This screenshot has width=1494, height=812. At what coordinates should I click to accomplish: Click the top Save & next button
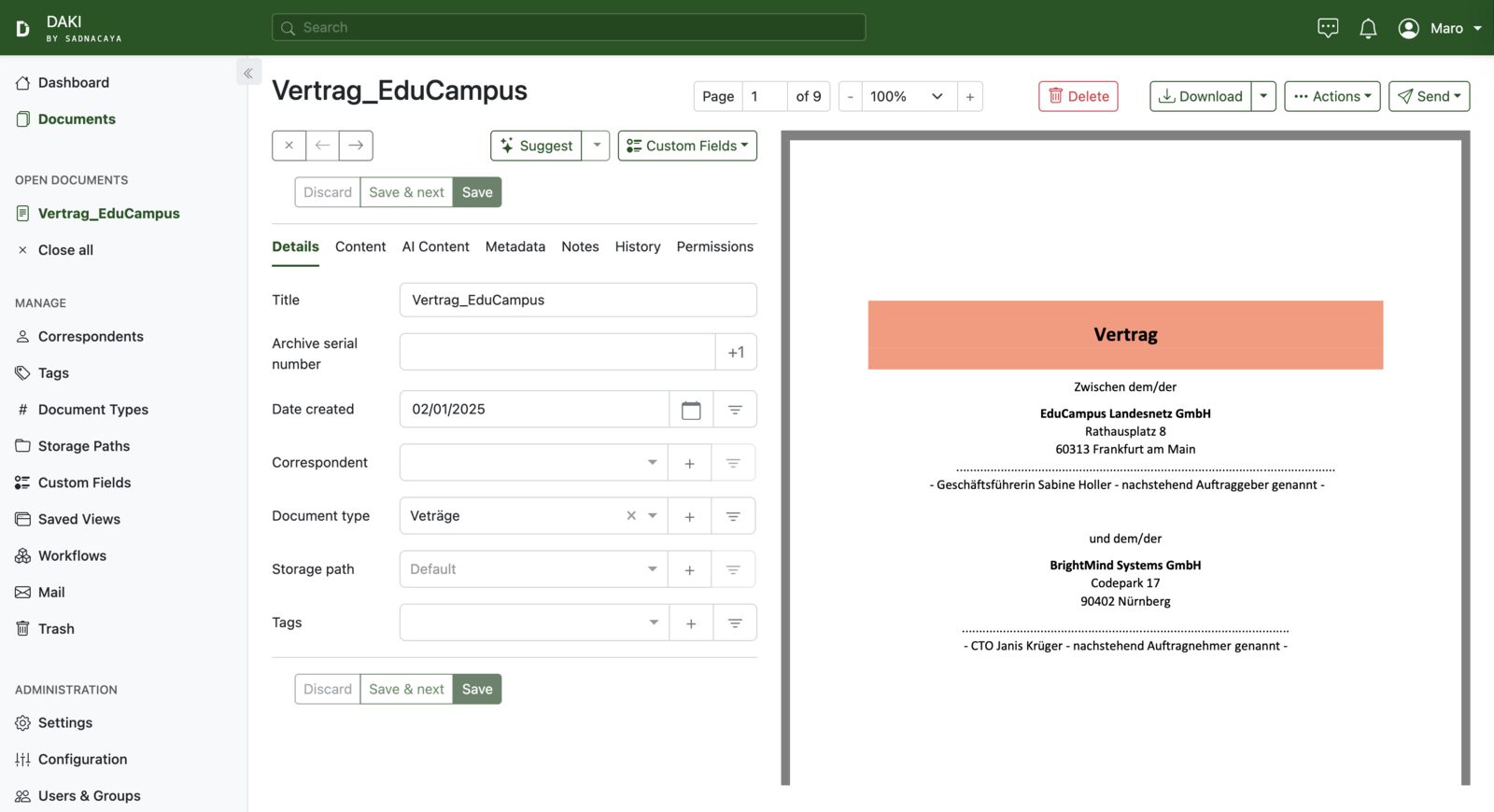(406, 192)
